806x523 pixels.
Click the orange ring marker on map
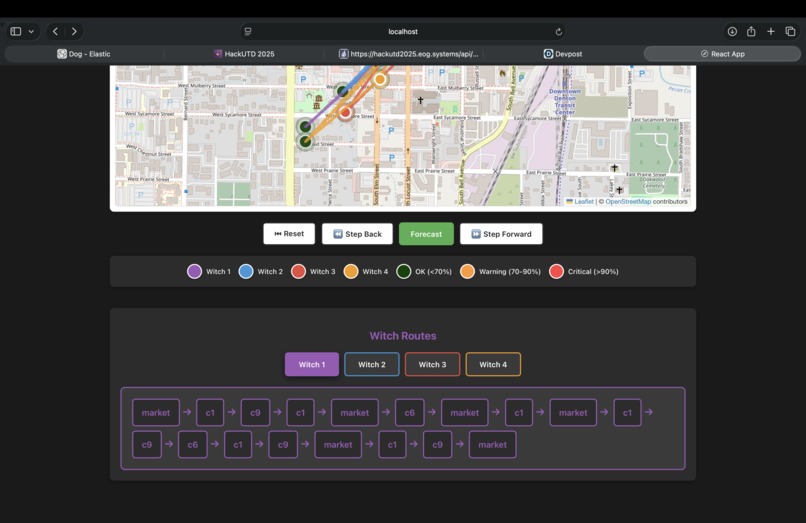(380, 79)
